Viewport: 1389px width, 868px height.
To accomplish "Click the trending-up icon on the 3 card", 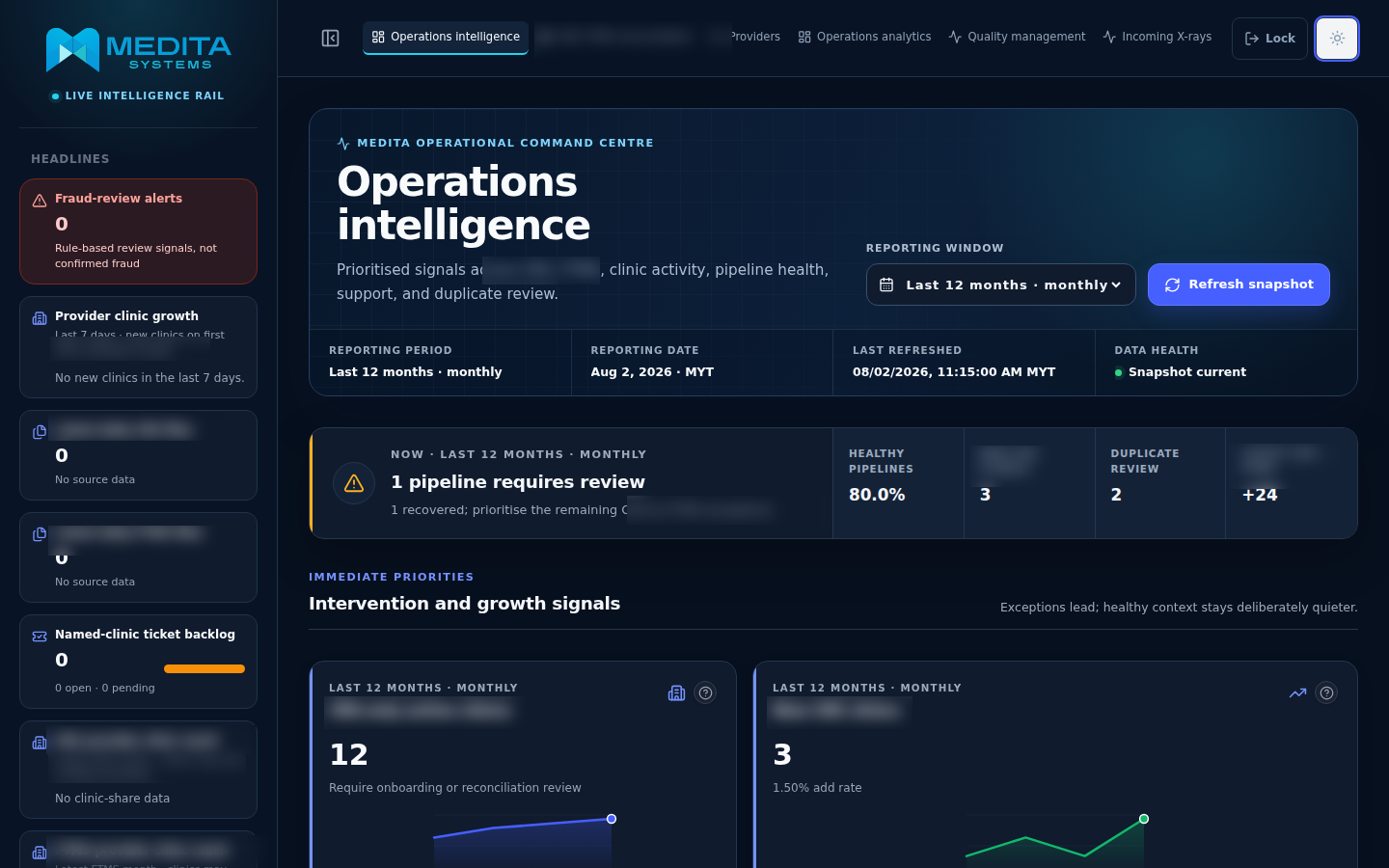I will (1297, 693).
